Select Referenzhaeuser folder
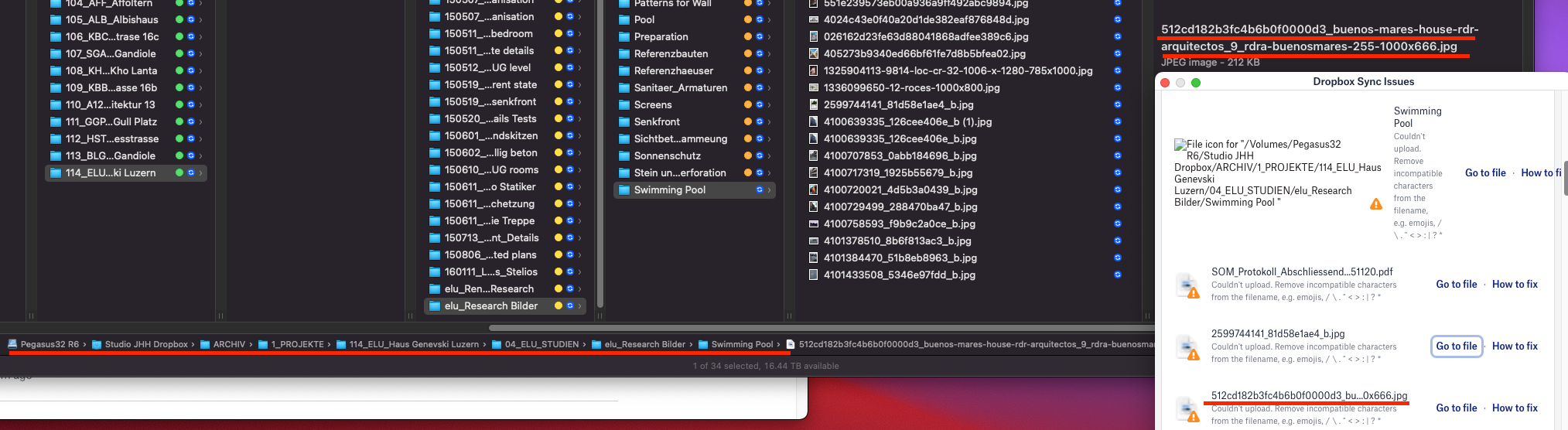The width and height of the screenshot is (1568, 430). pyautogui.click(x=695, y=70)
